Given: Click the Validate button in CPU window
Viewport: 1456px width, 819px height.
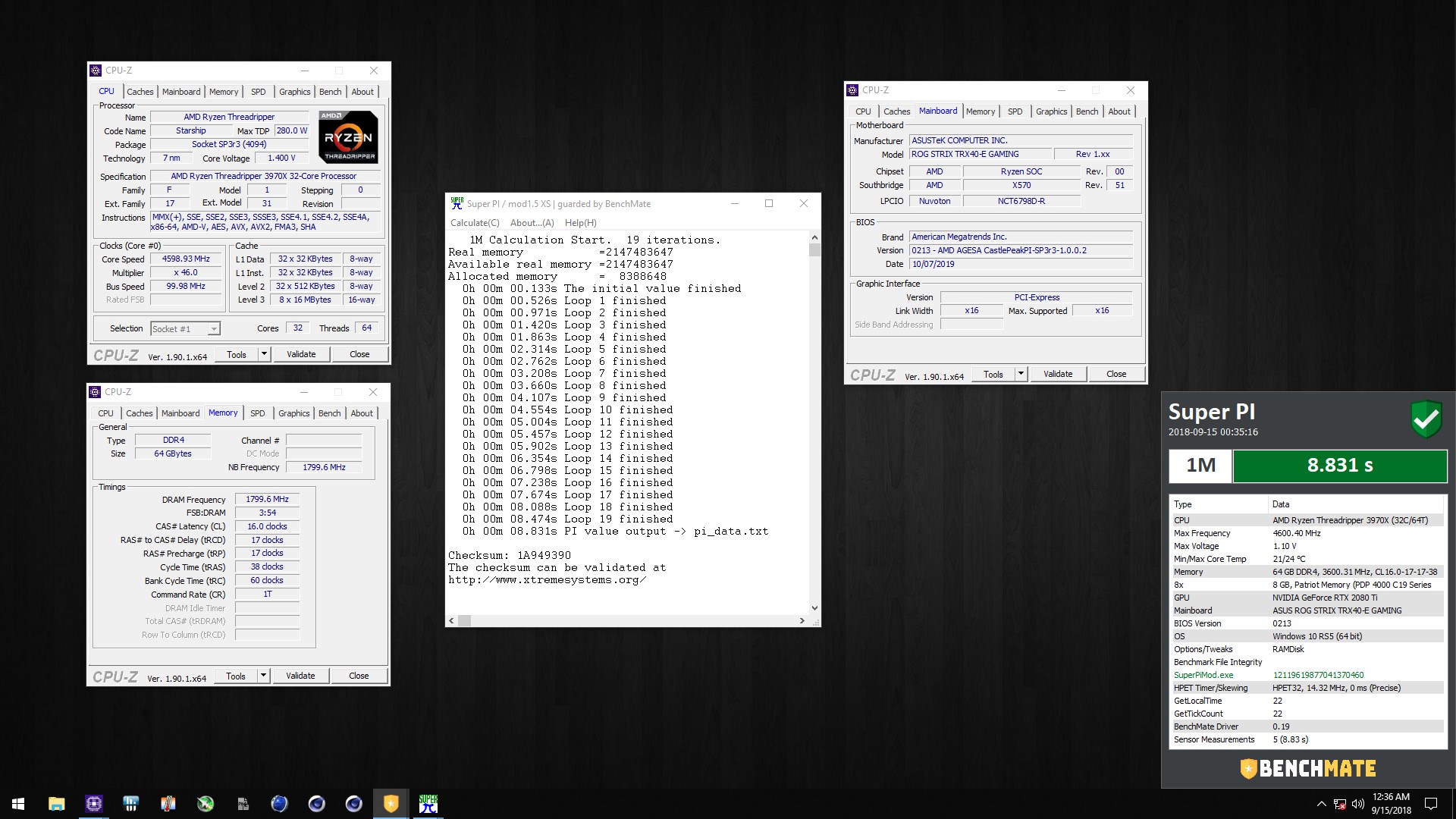Looking at the screenshot, I should [x=301, y=354].
